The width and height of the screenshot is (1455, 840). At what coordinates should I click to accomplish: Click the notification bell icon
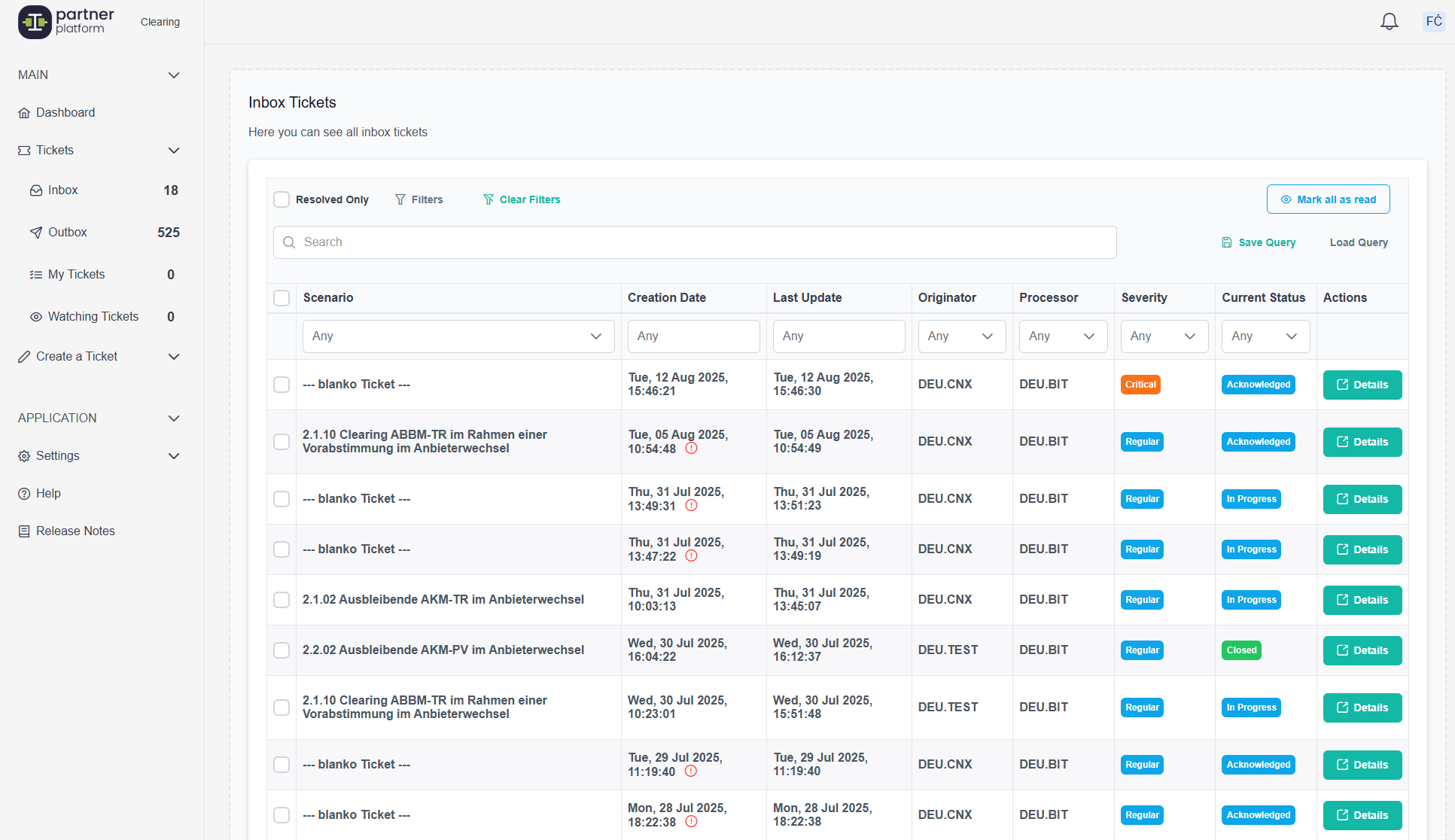1389,22
